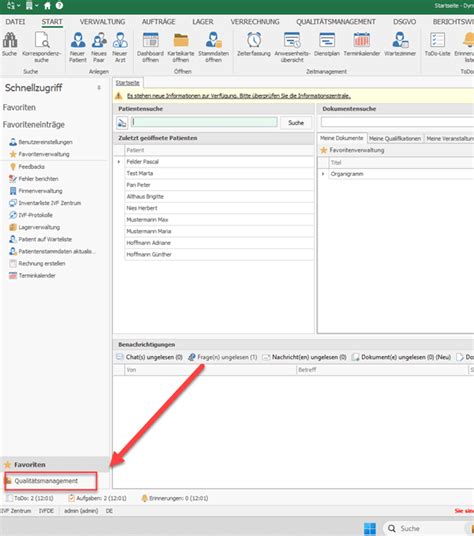Screen dimensions: 474x536
Task: Open the Terminkalender in the ribbon
Action: coord(362,44)
